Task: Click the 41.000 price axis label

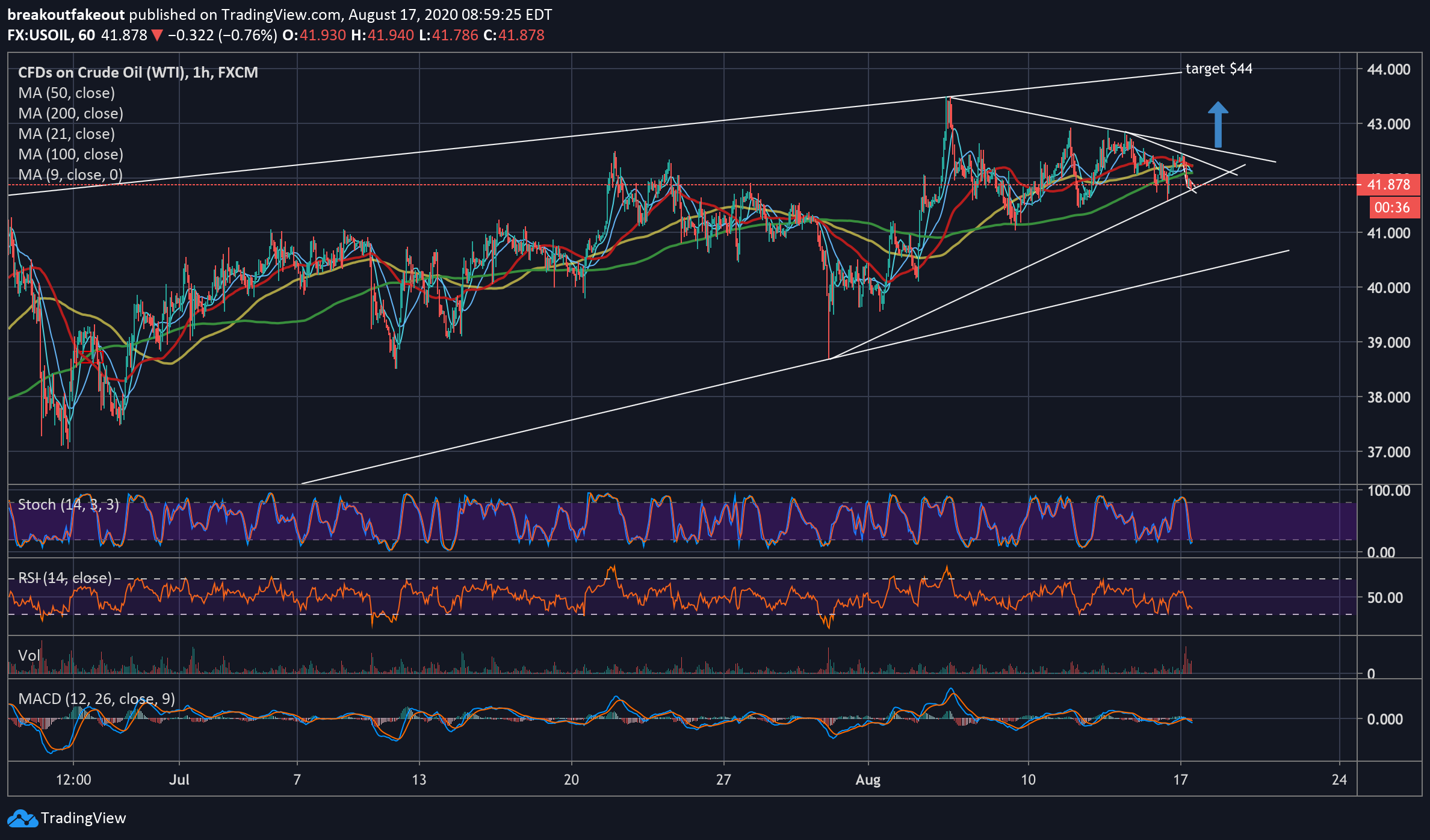Action: (1388, 233)
